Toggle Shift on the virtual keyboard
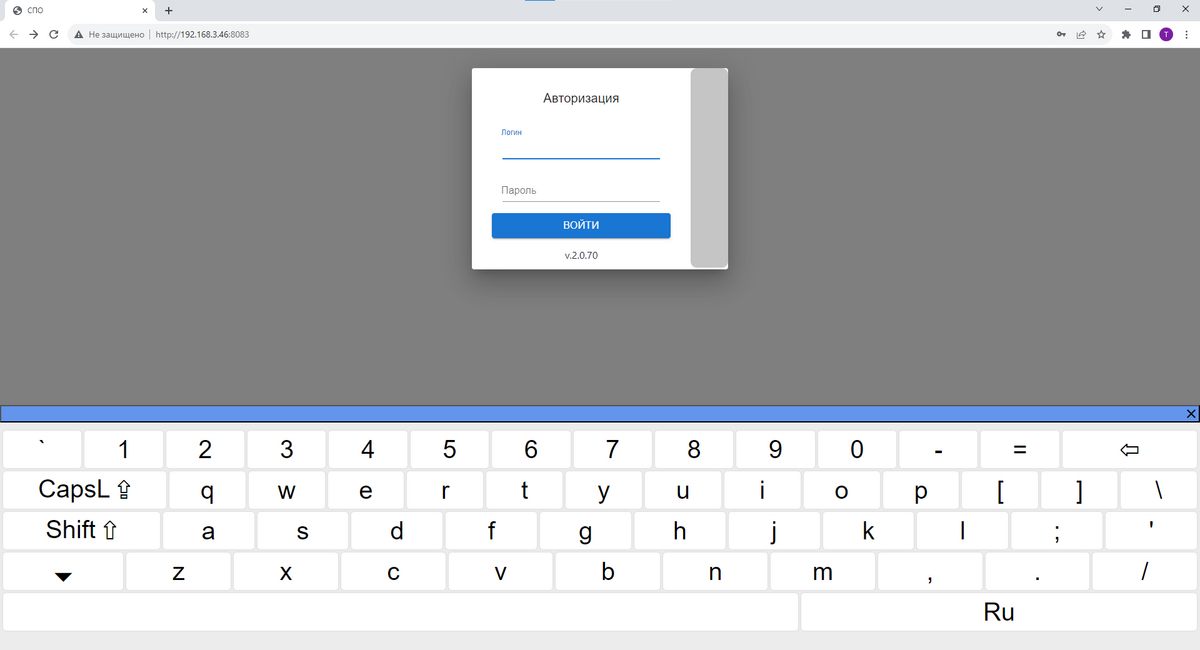Image resolution: width=1200 pixels, height=650 pixels. click(x=81, y=530)
